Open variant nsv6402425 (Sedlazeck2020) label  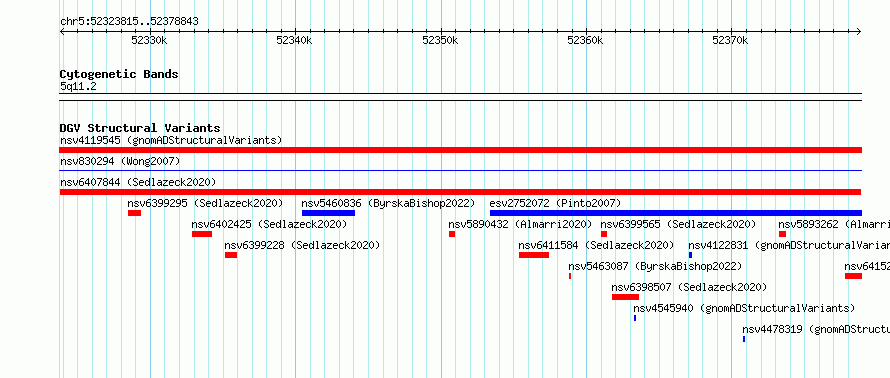[269, 224]
